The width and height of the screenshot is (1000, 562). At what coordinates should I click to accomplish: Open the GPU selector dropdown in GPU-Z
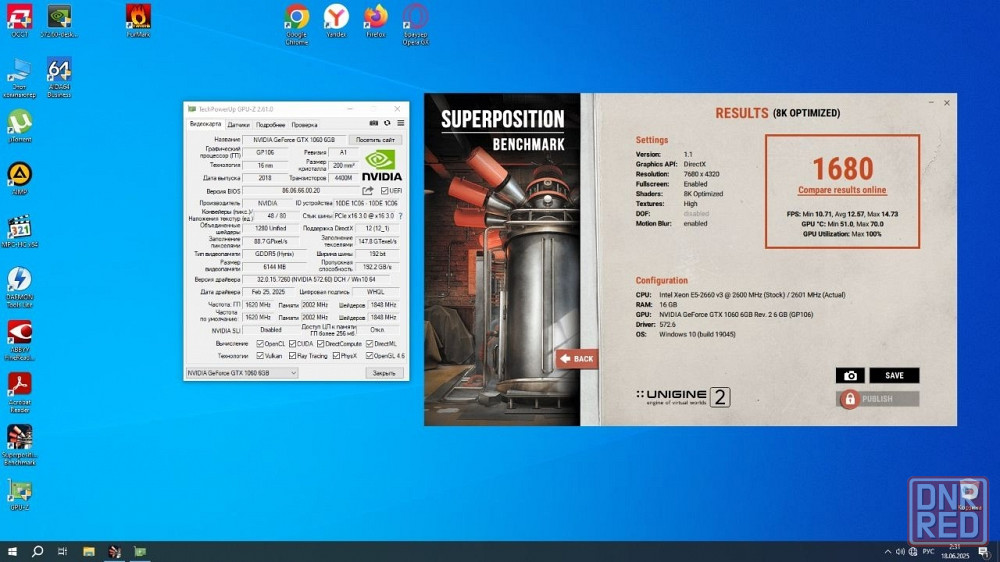tap(242, 373)
